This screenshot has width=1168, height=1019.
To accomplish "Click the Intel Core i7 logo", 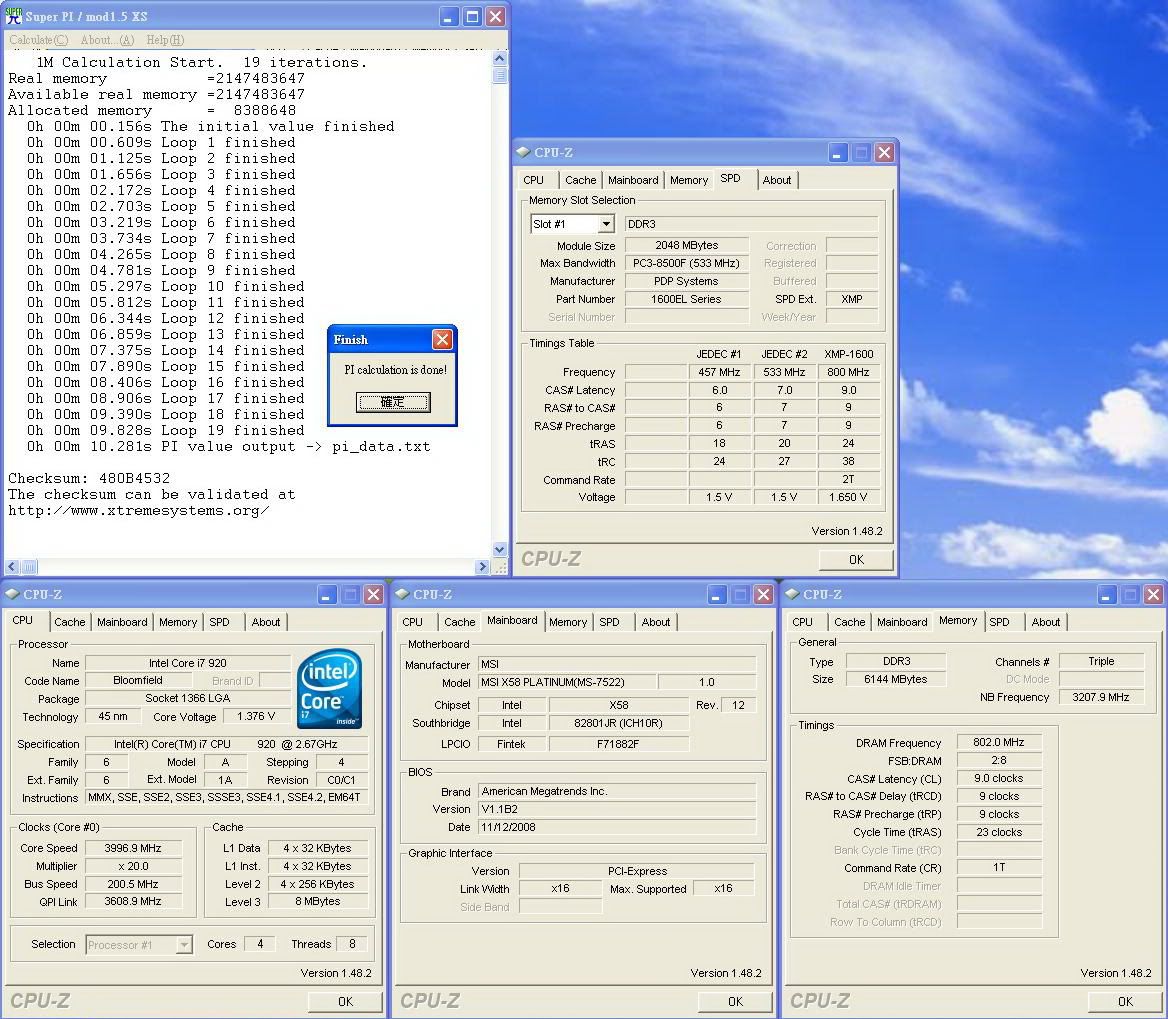I will click(329, 689).
